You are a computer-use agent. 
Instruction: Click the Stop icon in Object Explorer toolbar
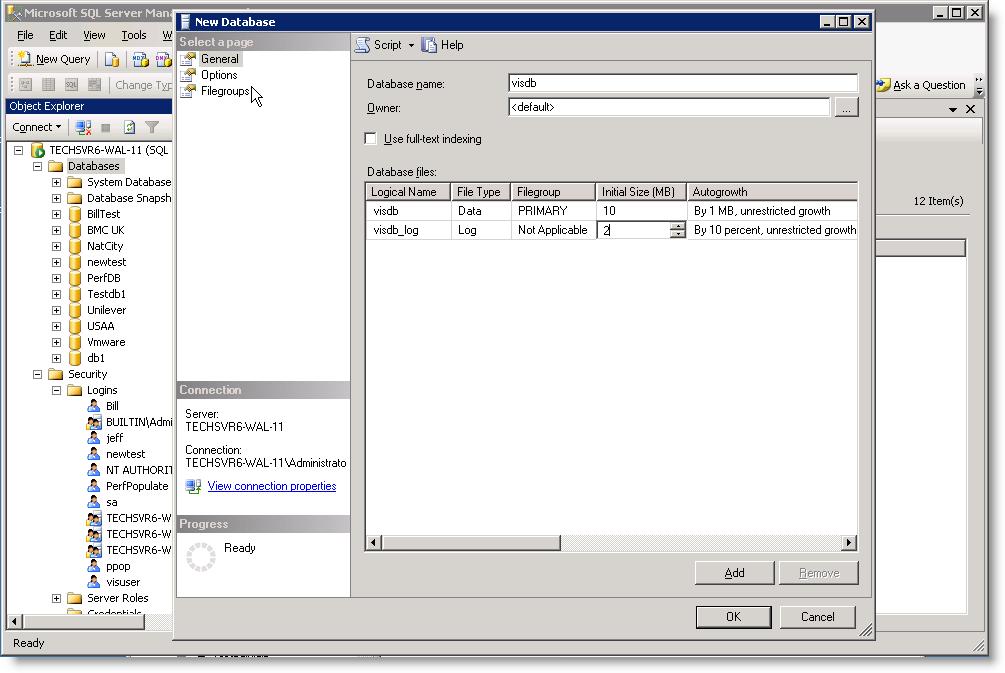pos(106,127)
